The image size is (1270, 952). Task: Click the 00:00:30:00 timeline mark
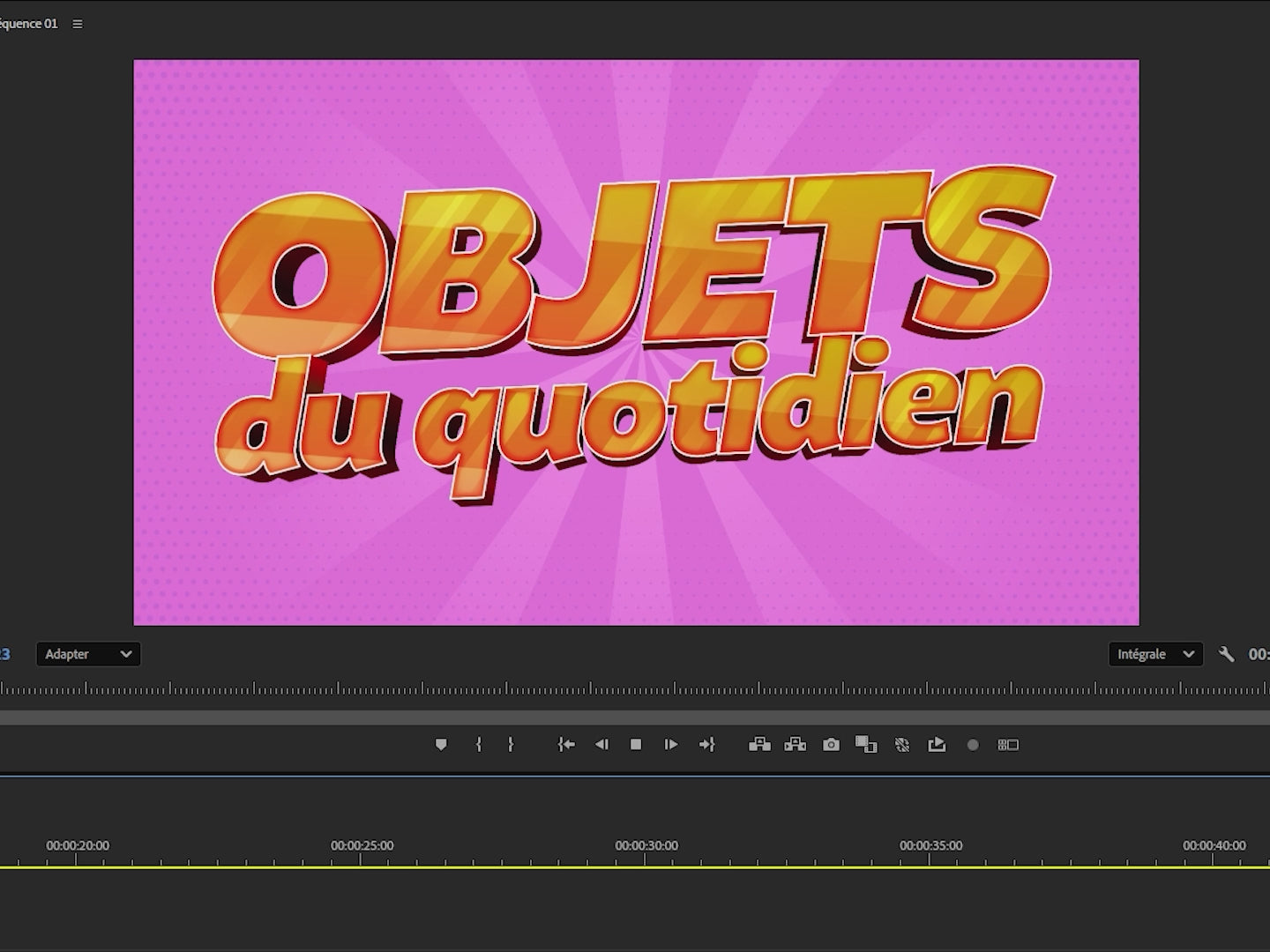tap(645, 844)
